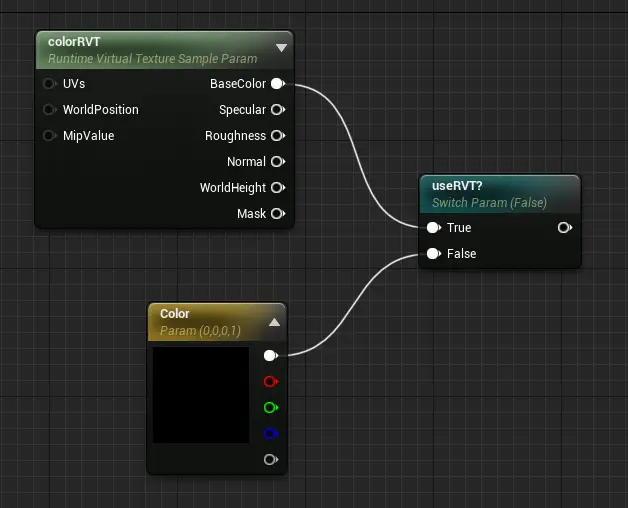Collapse the Color node preview arrow
Image resolution: width=628 pixels, height=508 pixels.
(x=274, y=322)
